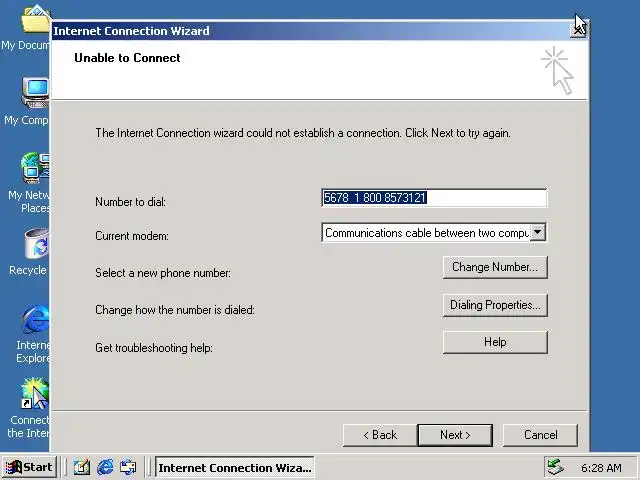Select the Internet Connection Wizard taskbar button
640x480 pixels.
(x=235, y=467)
